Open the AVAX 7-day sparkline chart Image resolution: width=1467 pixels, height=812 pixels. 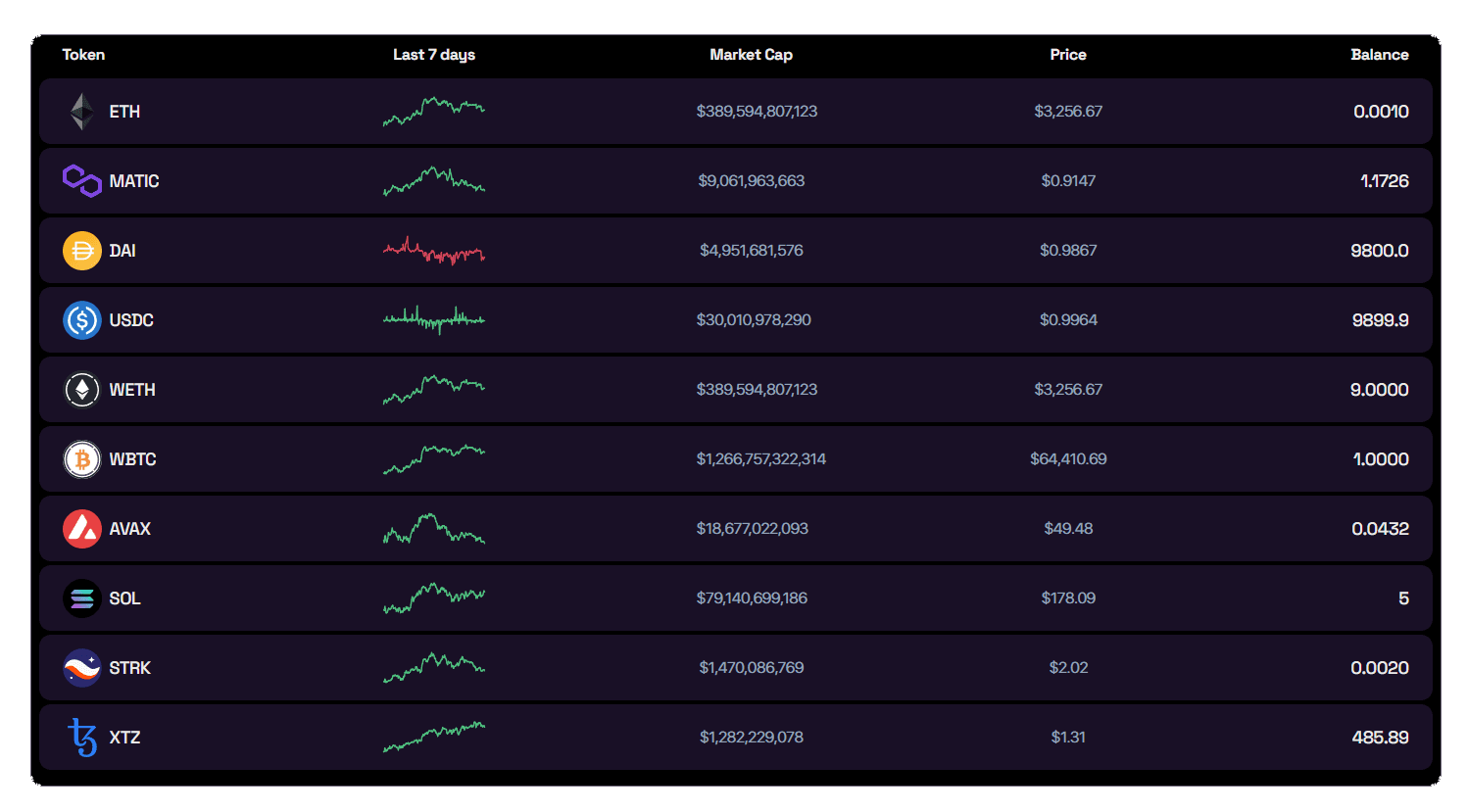[434, 529]
